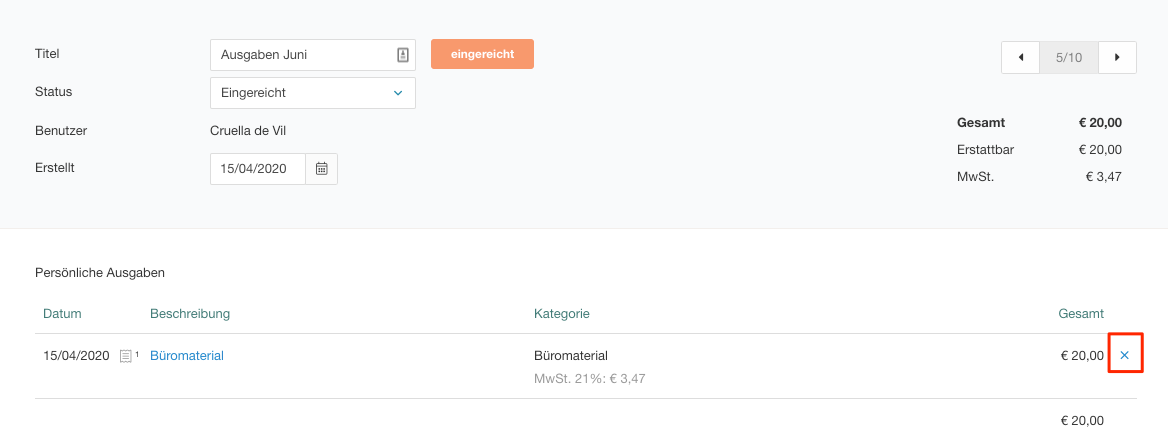Sort by the Beschreibung column header
The image size is (1168, 443).
coord(190,314)
